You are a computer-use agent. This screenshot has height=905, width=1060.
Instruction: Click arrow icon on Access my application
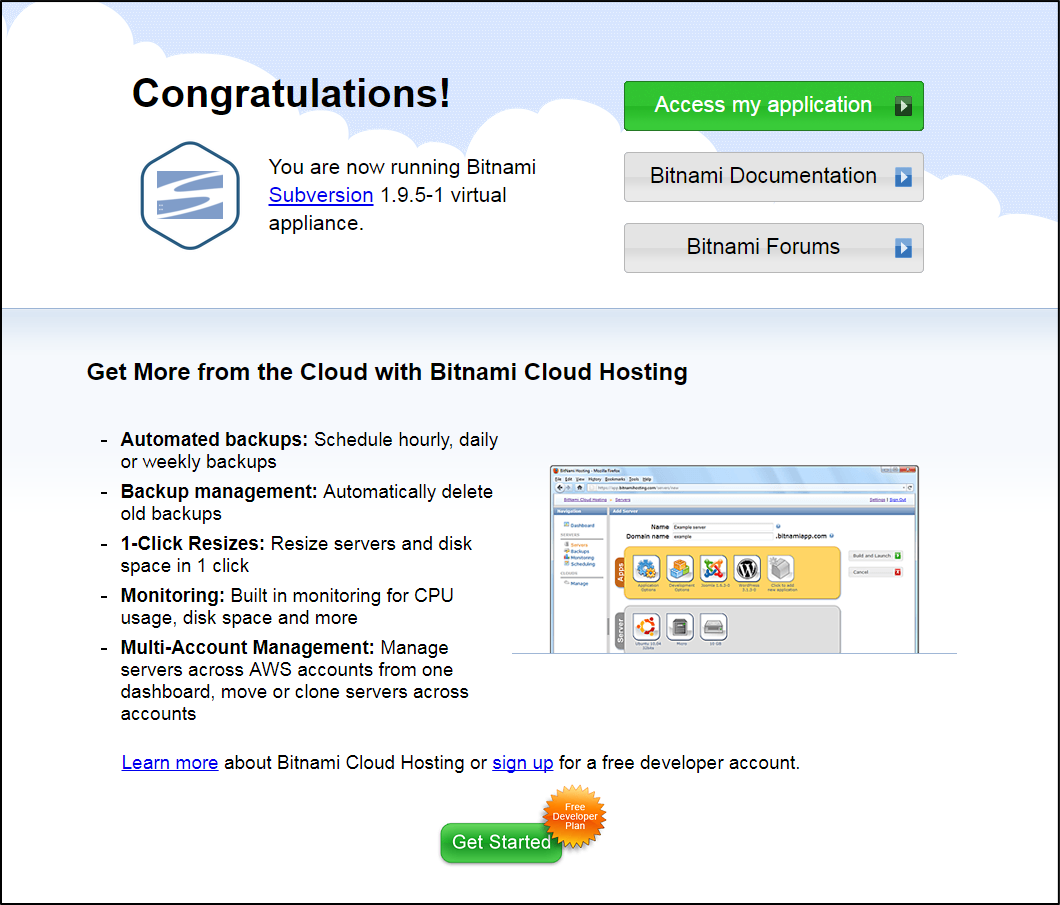(903, 106)
